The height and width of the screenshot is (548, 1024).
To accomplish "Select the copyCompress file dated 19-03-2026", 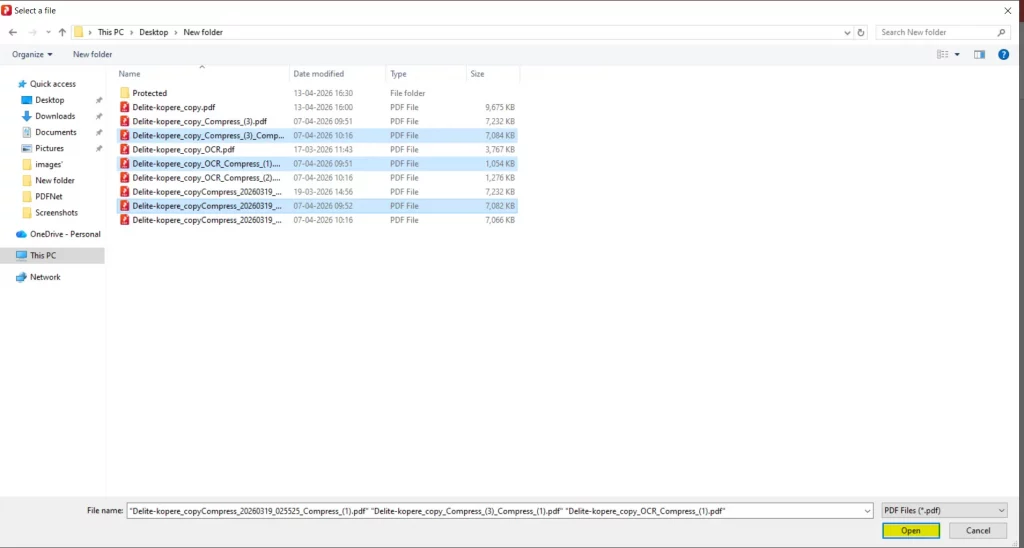I will pos(317,192).
